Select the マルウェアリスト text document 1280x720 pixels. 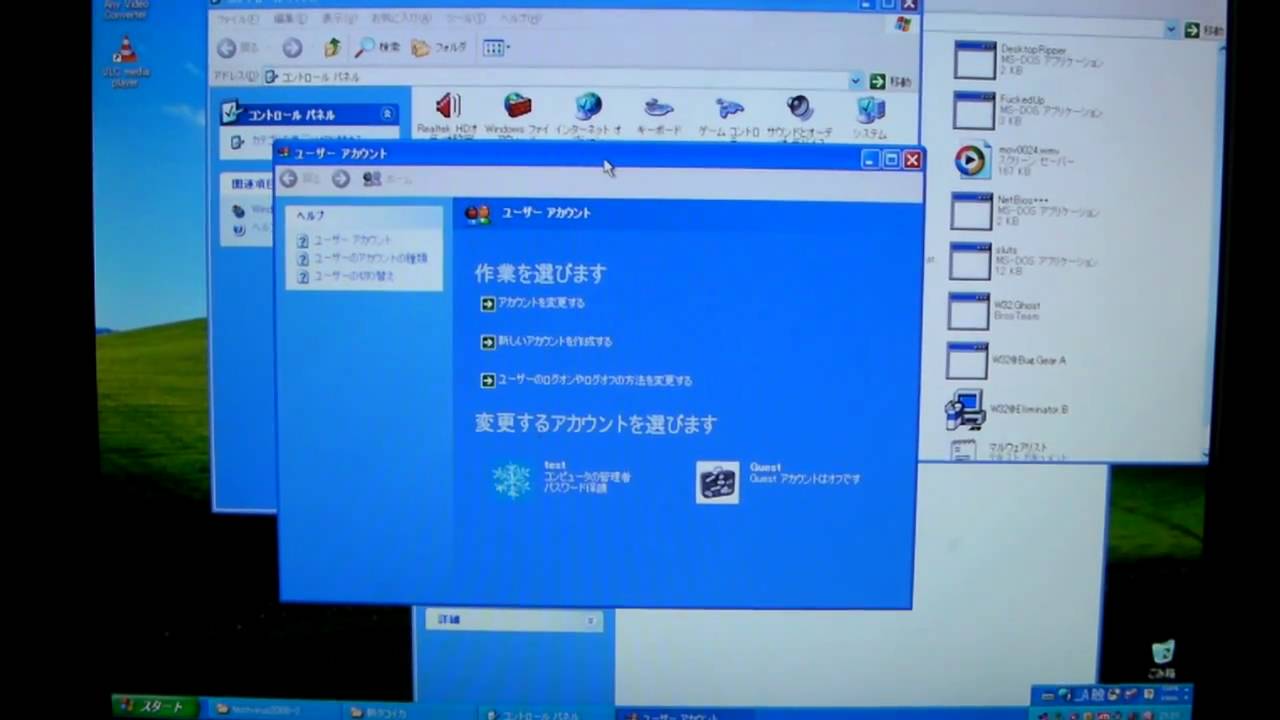tap(963, 450)
